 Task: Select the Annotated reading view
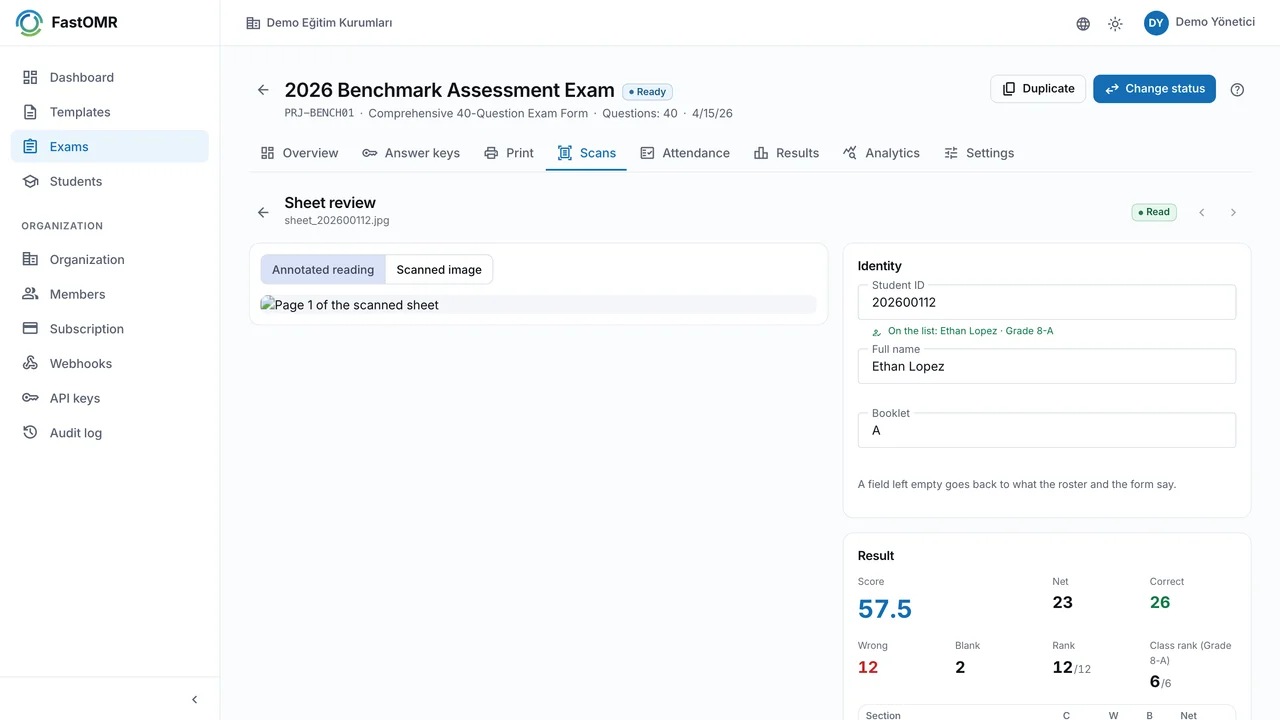click(x=323, y=269)
